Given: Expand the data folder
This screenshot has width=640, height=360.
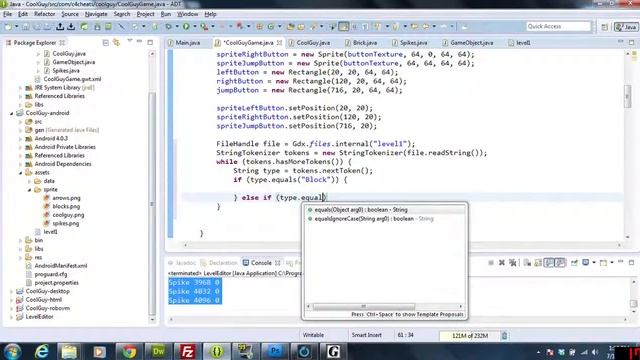Looking at the screenshot, I should pos(29,181).
